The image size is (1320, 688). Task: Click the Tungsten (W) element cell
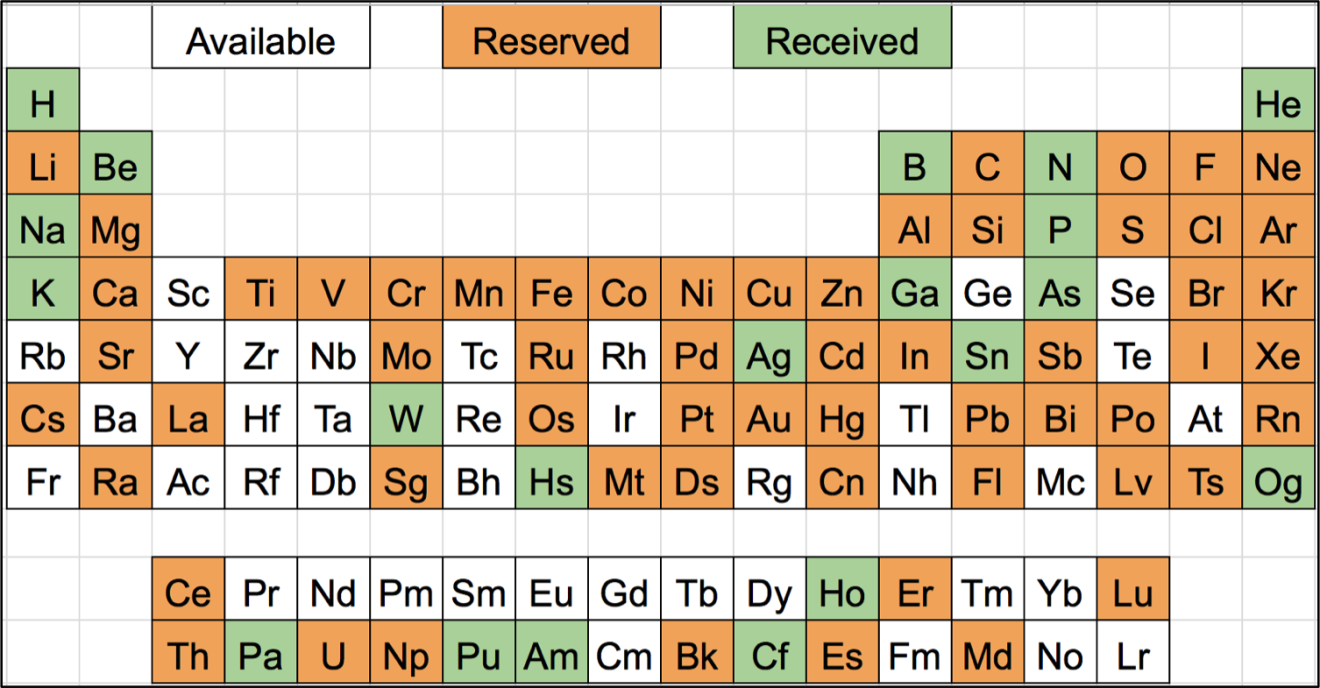[x=406, y=419]
